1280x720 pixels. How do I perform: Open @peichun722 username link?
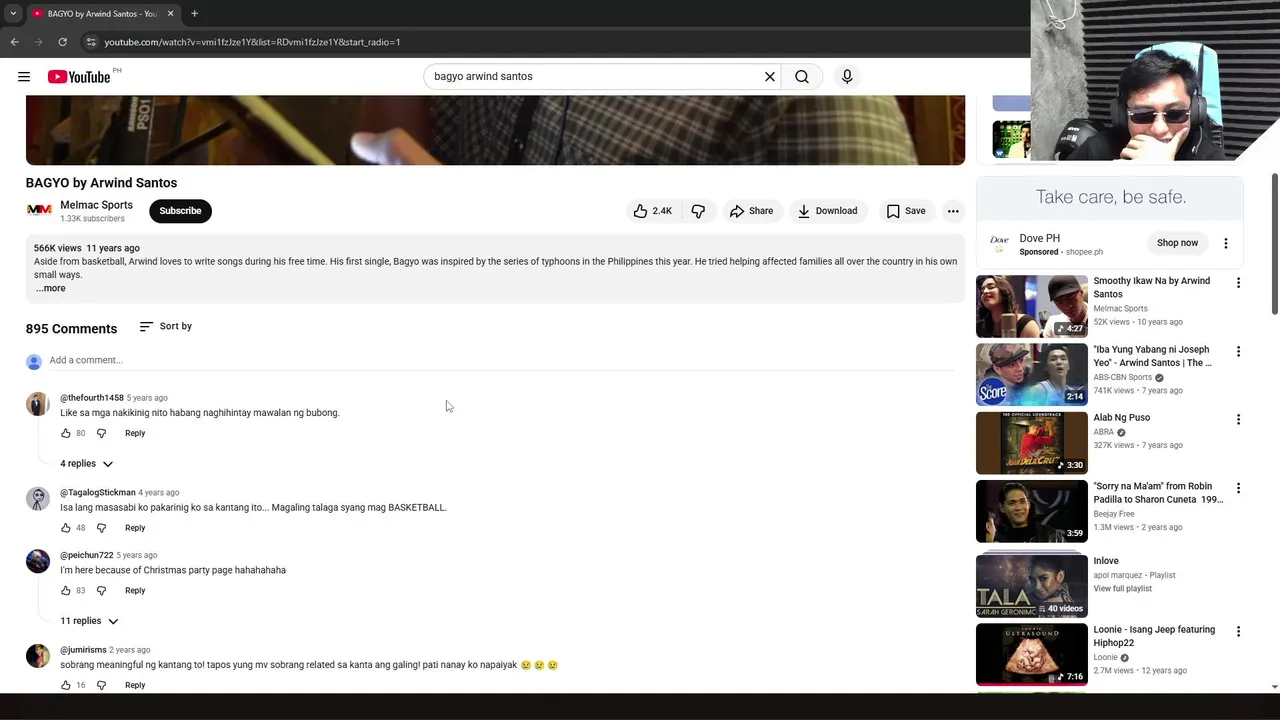coord(86,555)
